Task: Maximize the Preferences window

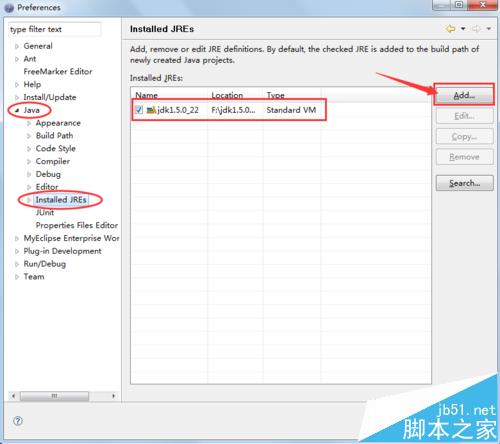Action: pyautogui.click(x=459, y=5)
